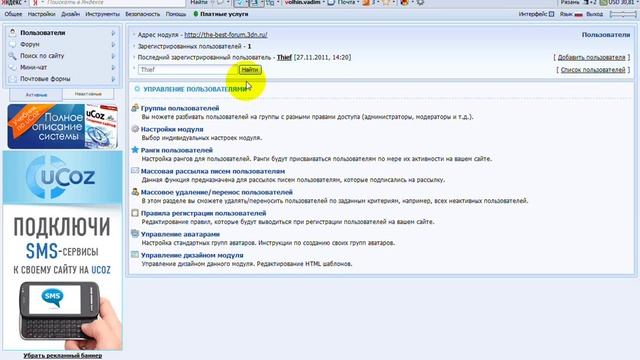640x360 pixels.
Task: Expand the Мини-чат module arrow
Action: [x=113, y=67]
